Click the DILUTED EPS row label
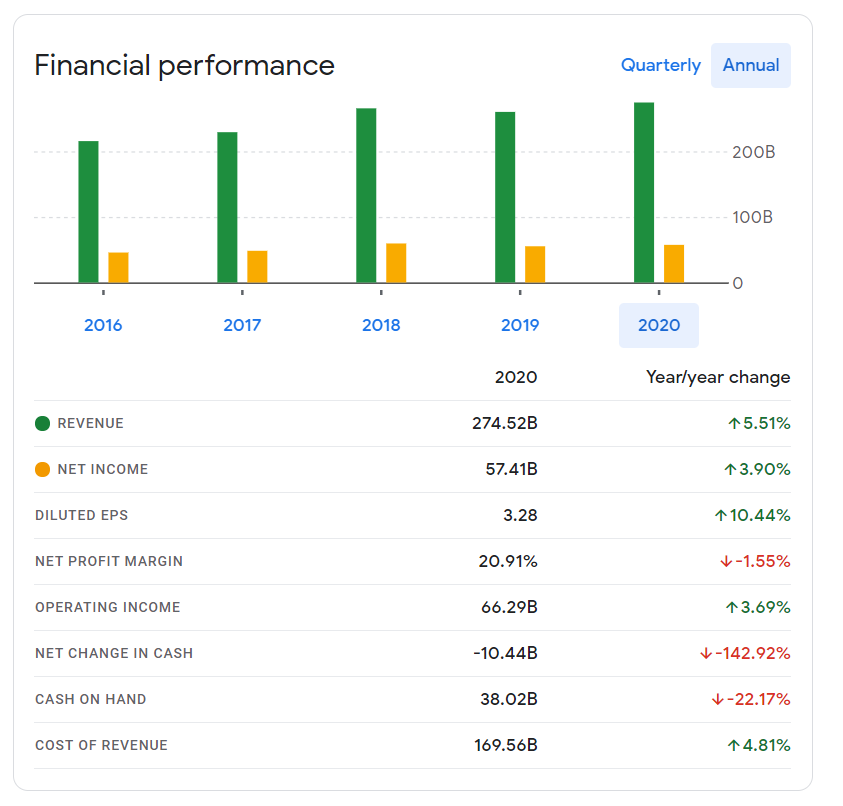843x806 pixels. 82,516
